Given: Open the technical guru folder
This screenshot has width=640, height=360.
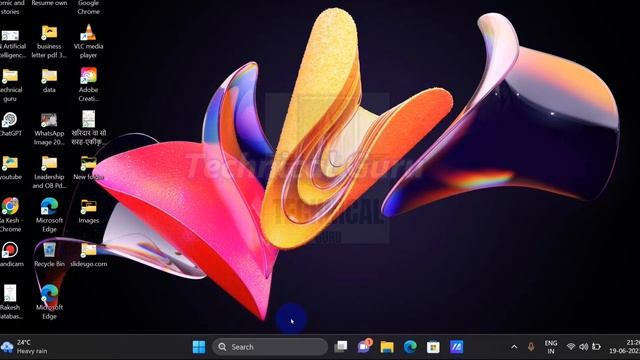Looking at the screenshot, I should pyautogui.click(x=10, y=84).
